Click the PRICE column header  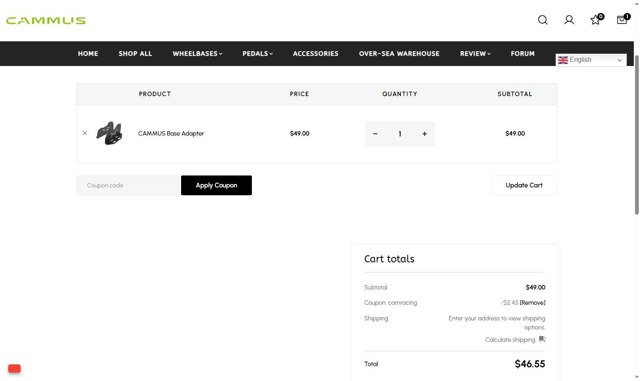tap(299, 94)
